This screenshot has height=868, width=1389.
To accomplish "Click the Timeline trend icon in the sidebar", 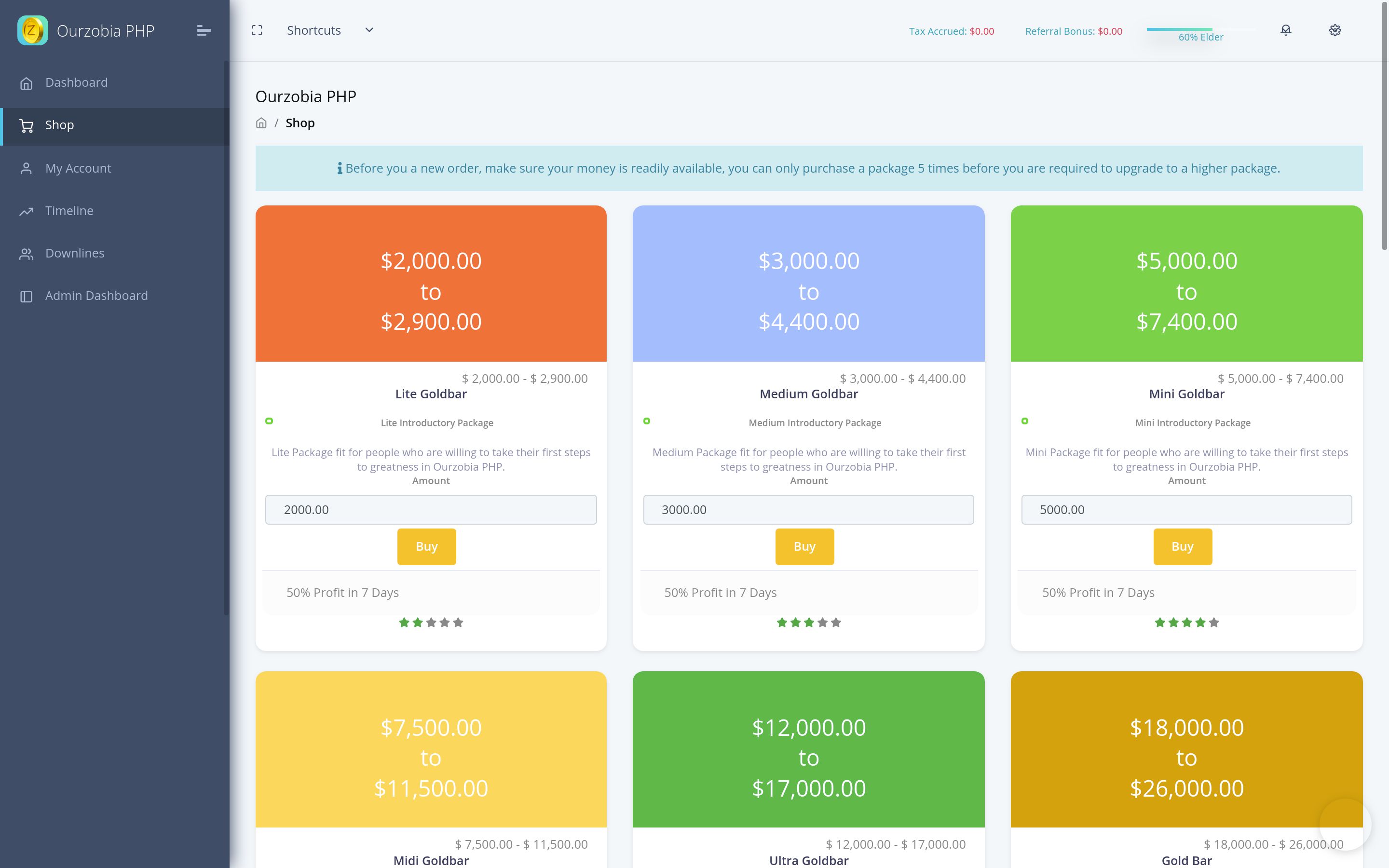I will pyautogui.click(x=27, y=211).
